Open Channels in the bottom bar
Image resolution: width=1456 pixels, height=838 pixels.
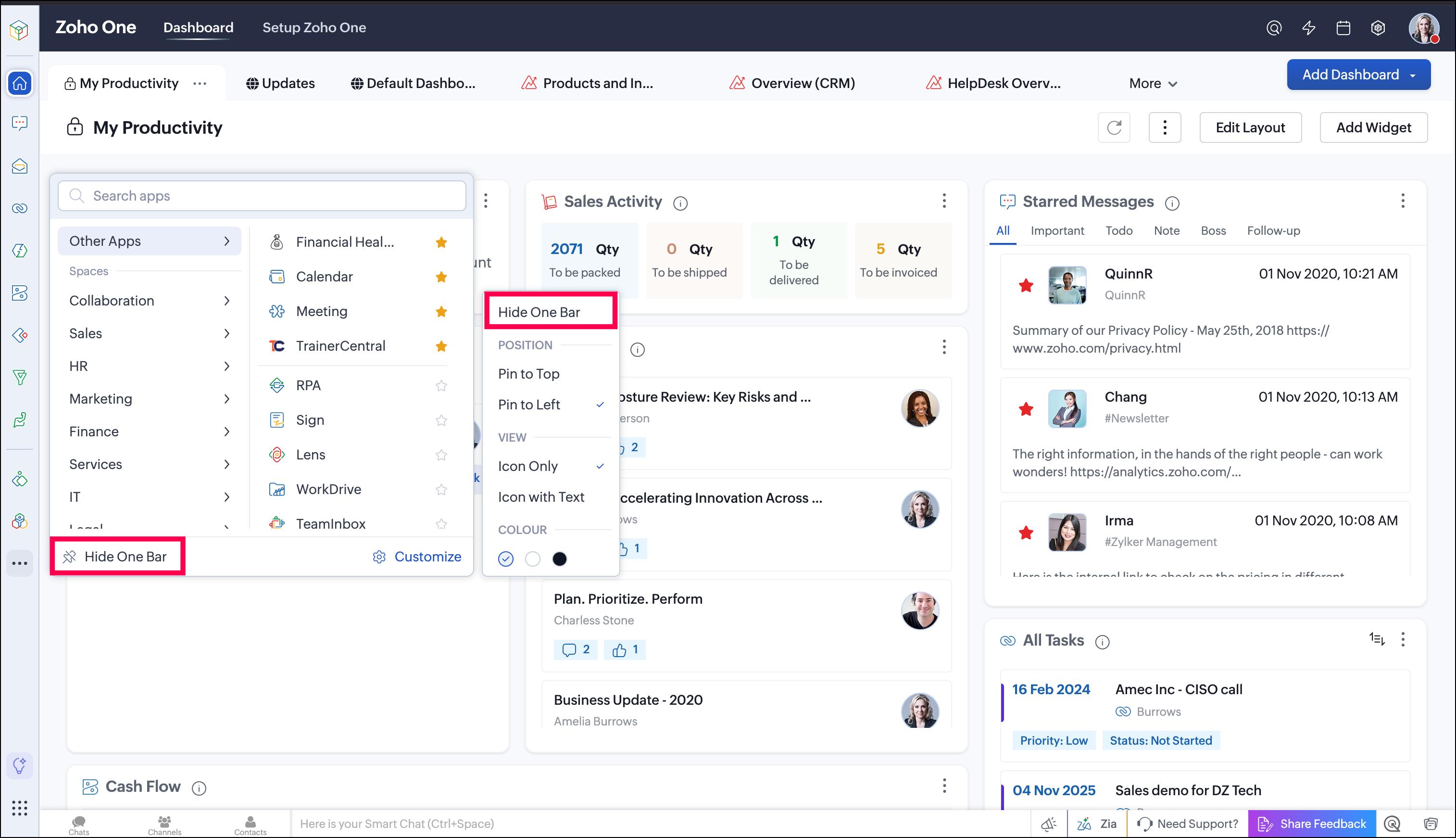[164, 825]
